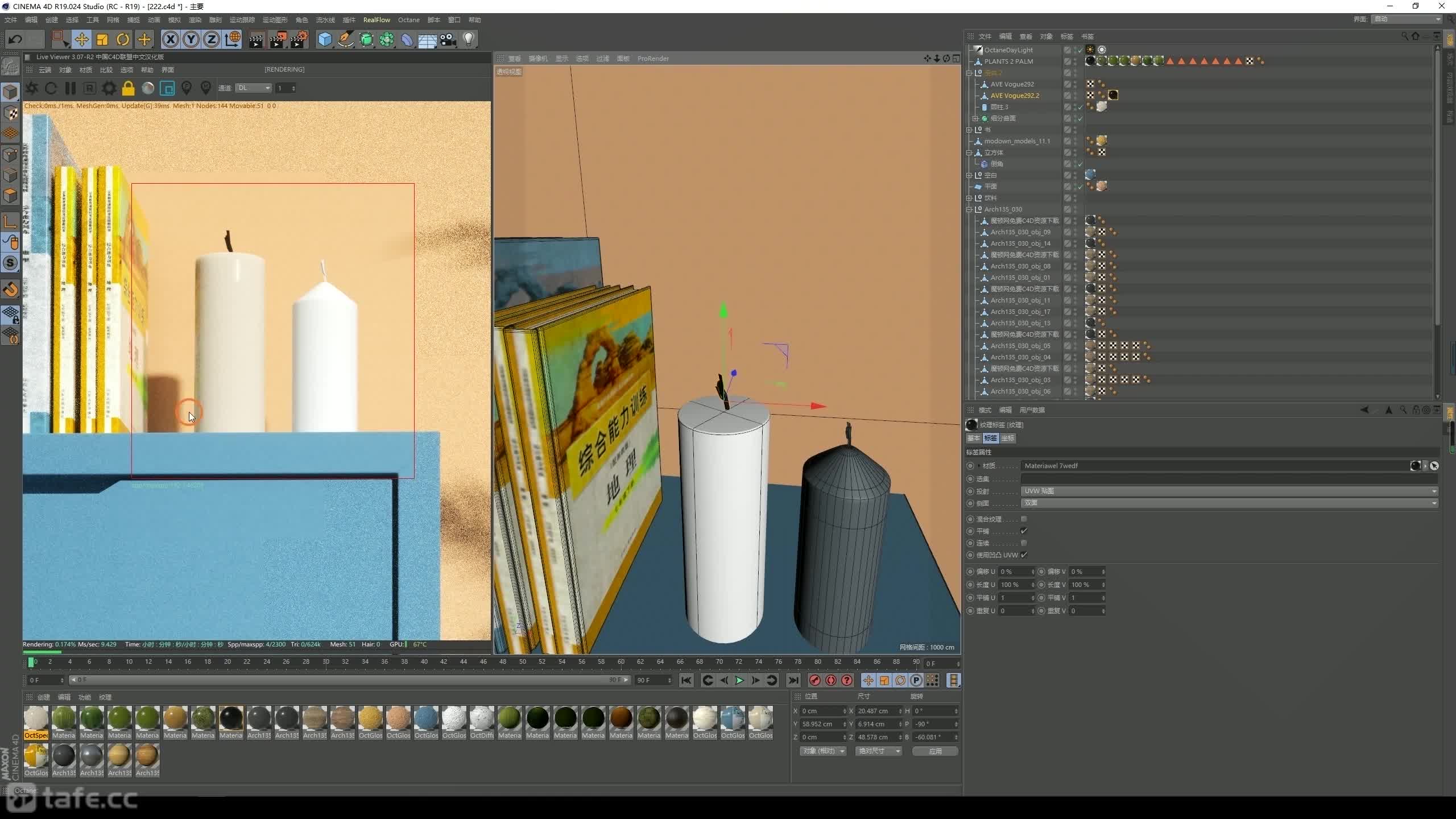Toggle the 连续 checkbox
1456x819 pixels.
(x=1024, y=543)
